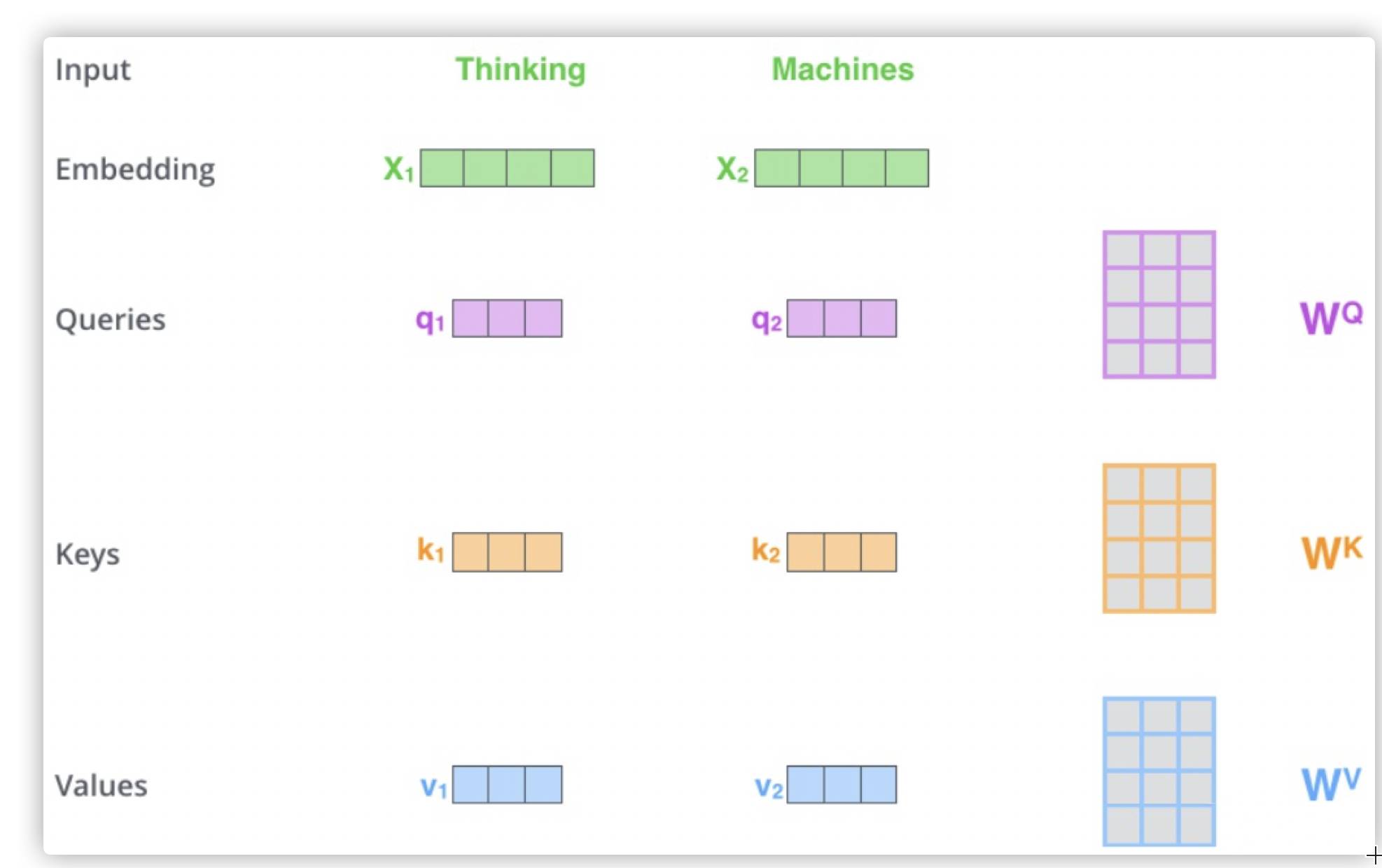Select the "Input" row label
This screenshot has height=868, width=1382.
point(93,70)
